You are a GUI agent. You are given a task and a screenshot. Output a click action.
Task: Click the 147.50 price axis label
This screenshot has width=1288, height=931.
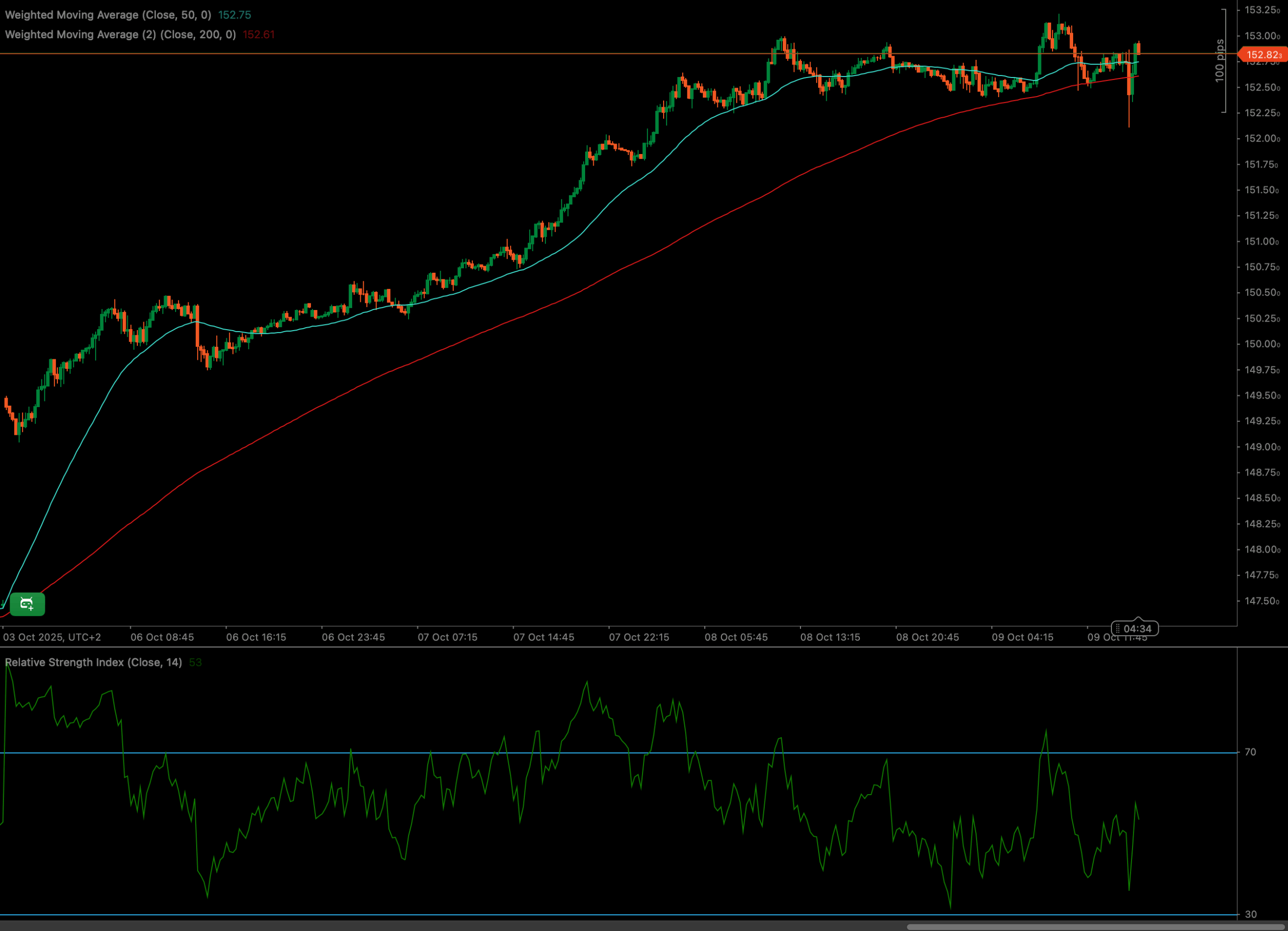[x=1261, y=601]
